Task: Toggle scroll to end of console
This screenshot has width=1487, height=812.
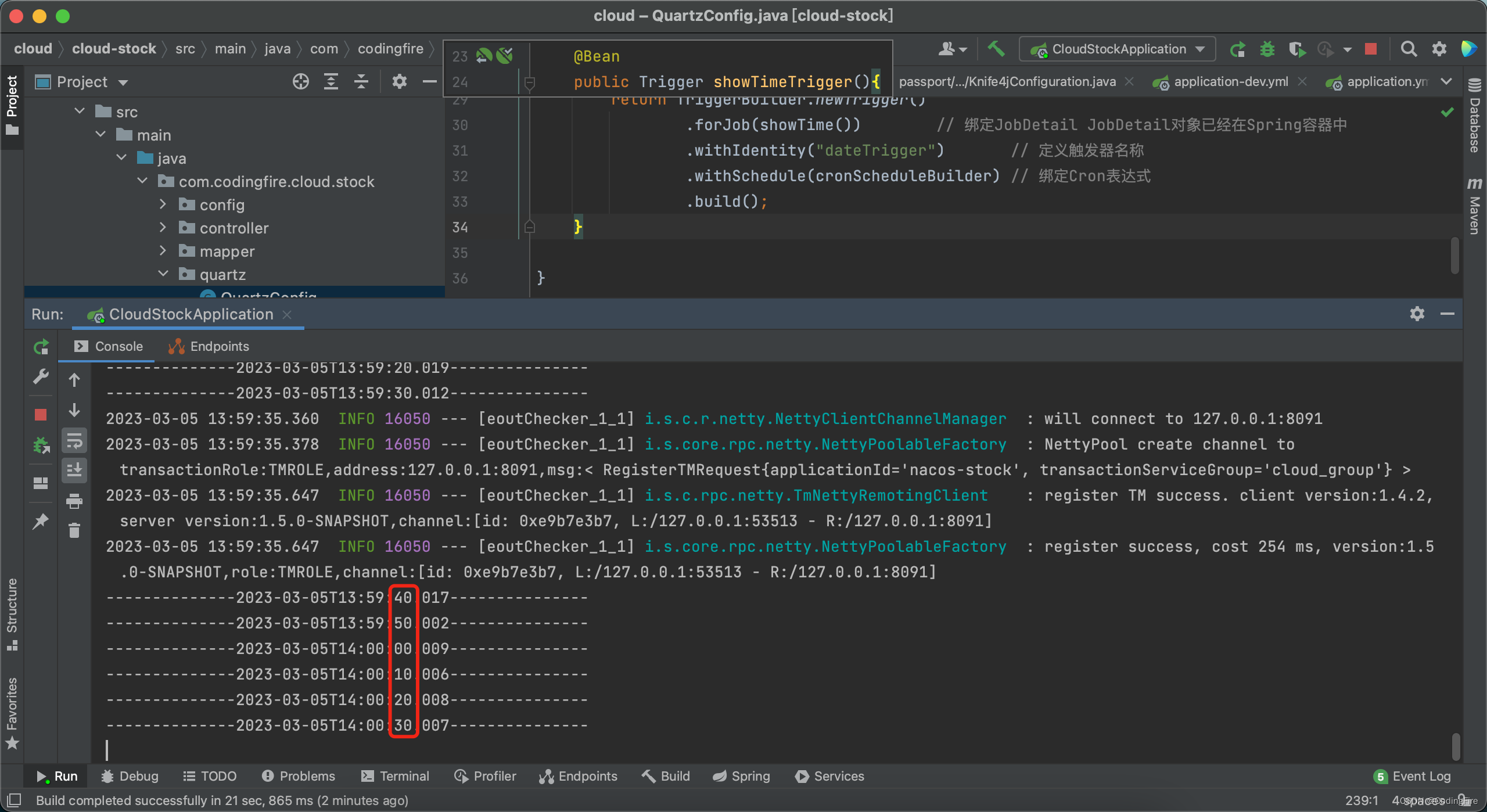Action: click(x=74, y=470)
